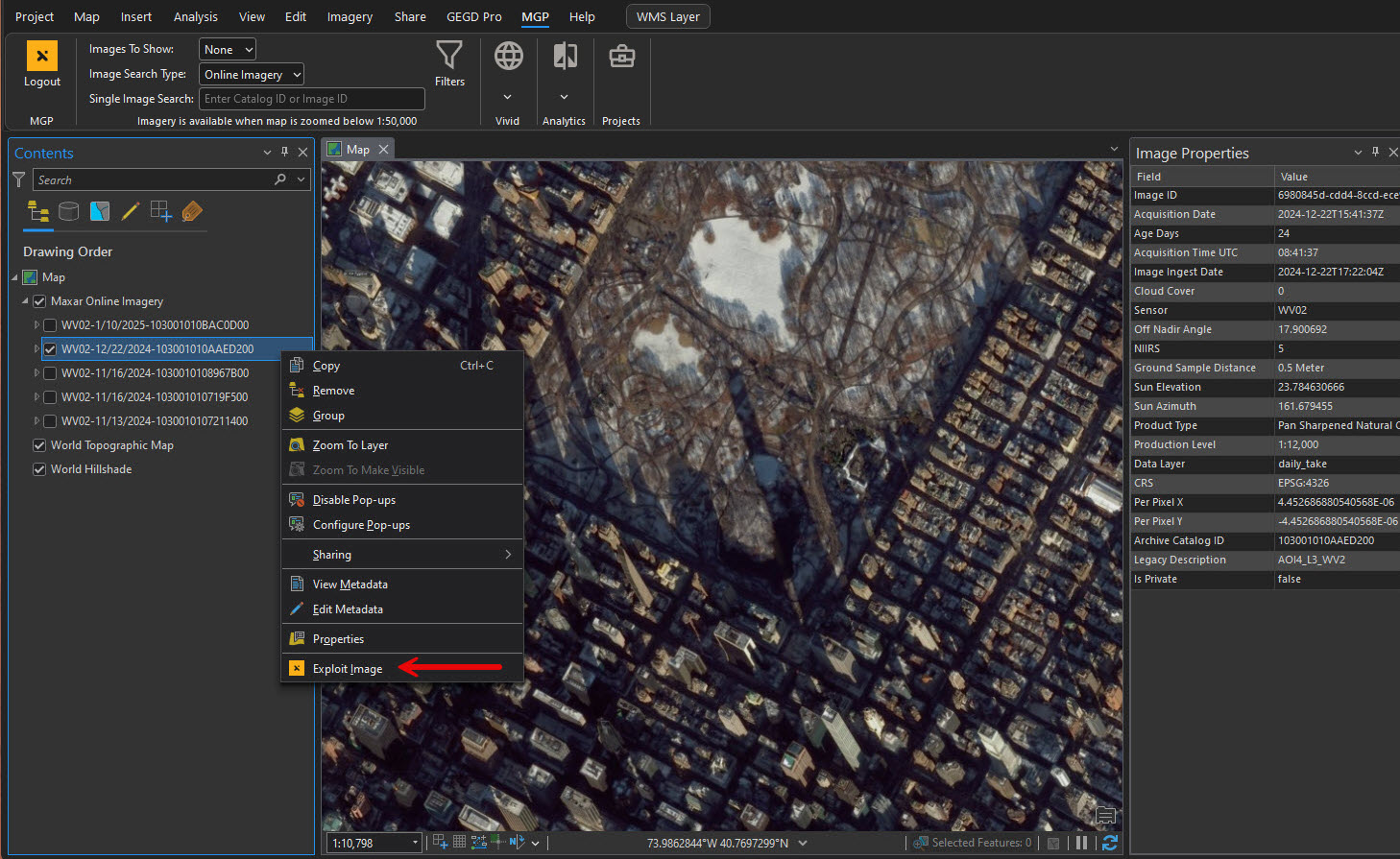Open the GEGD Pro ribbon tab
The width and height of the screenshot is (1400, 859).
pos(474,16)
